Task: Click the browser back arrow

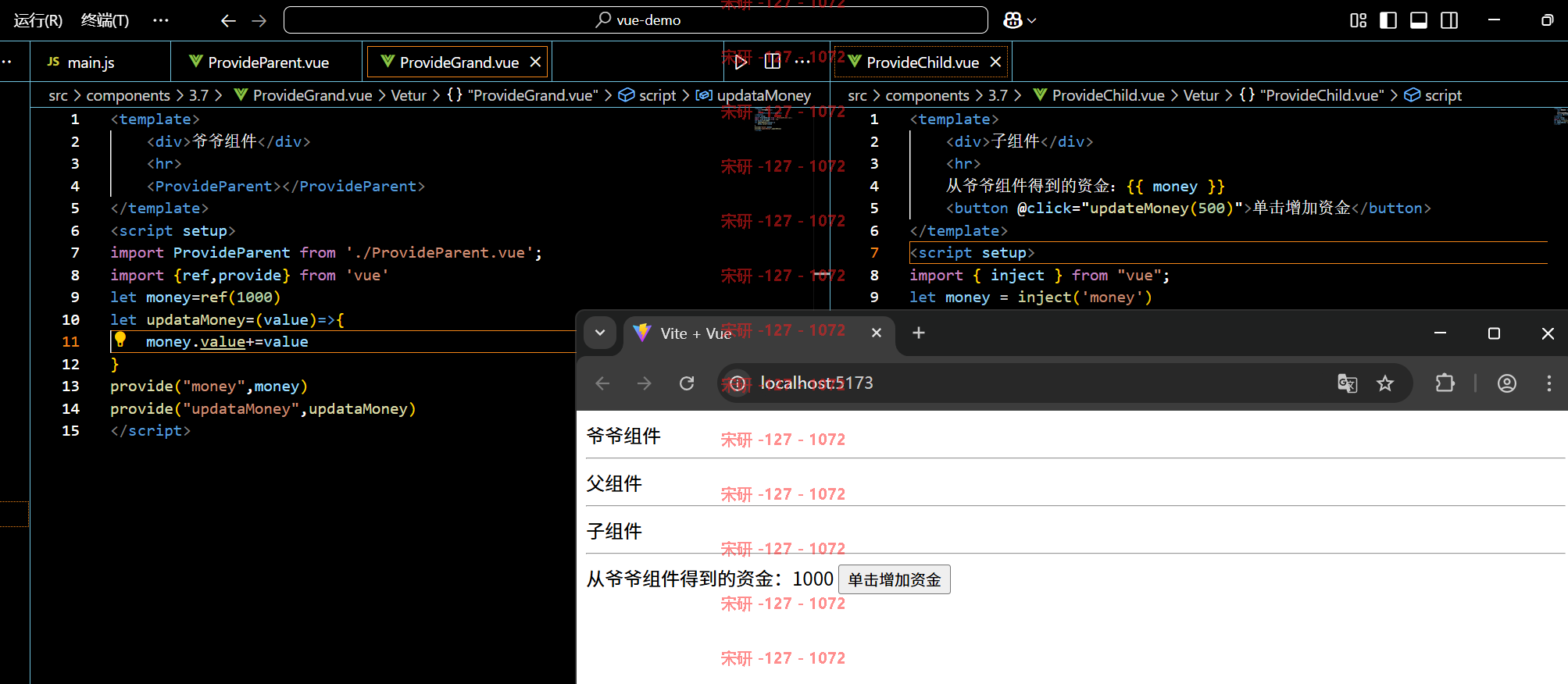Action: [602, 383]
